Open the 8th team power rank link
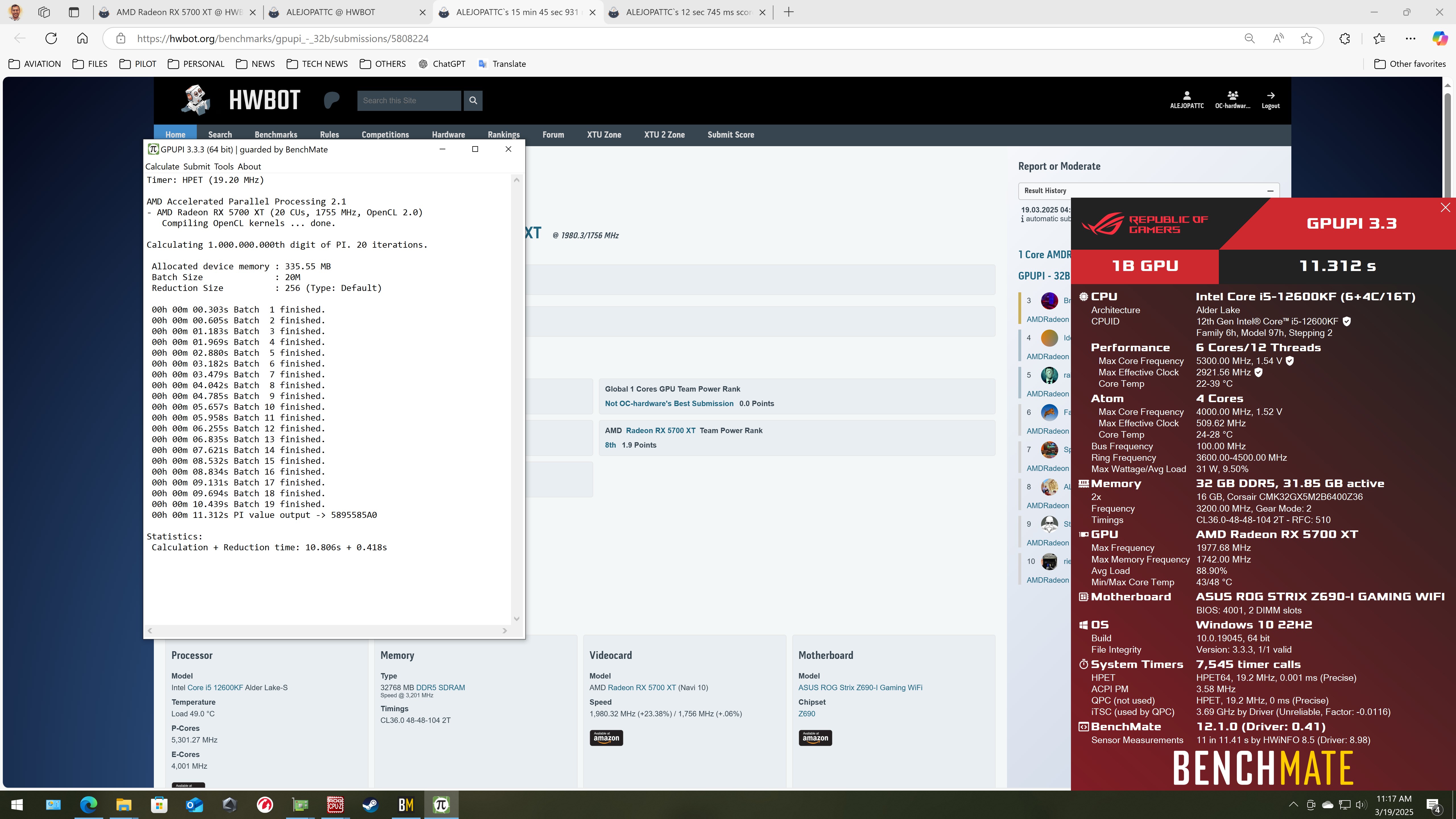Image resolution: width=1456 pixels, height=819 pixels. pos(611,445)
